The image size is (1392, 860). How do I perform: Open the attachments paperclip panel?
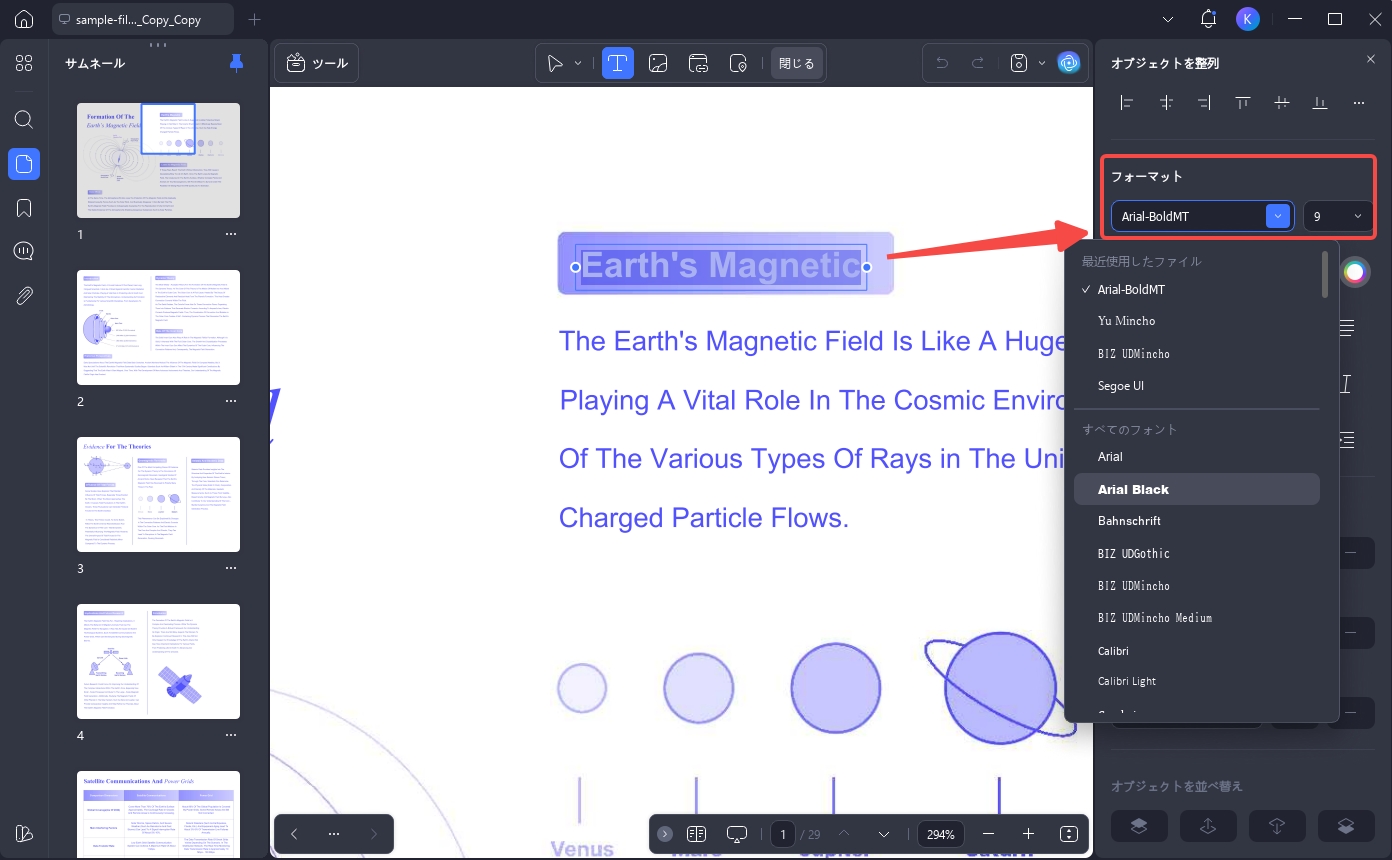24,296
